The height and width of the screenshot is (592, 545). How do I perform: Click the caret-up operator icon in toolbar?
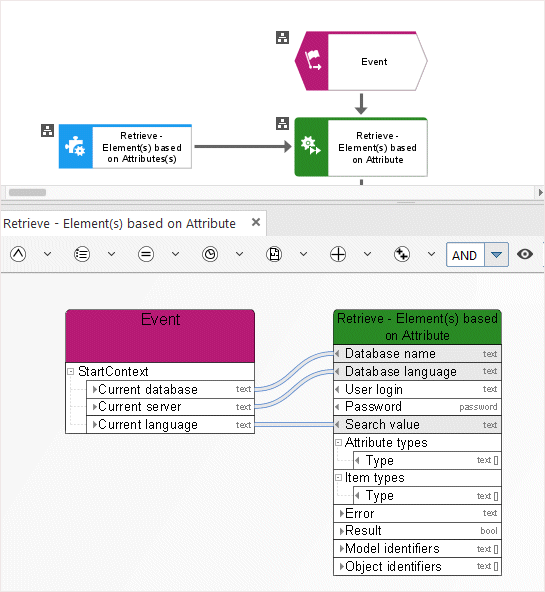click(18, 254)
